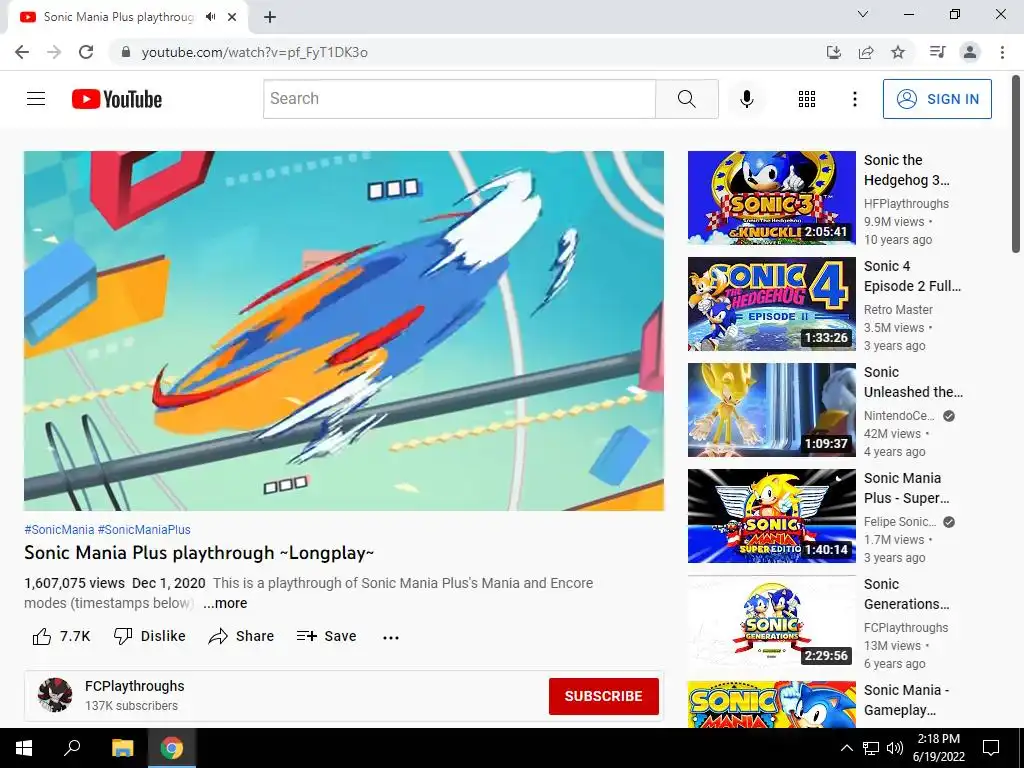Open the Sonic Mania Super Edition thumbnail

(771, 516)
